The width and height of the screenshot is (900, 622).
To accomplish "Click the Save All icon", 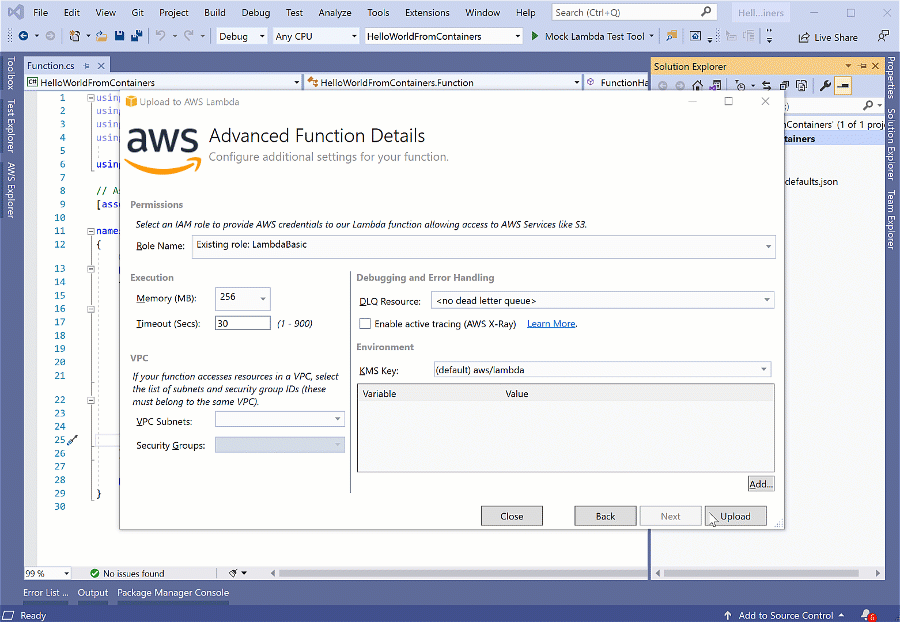I will click(x=137, y=36).
